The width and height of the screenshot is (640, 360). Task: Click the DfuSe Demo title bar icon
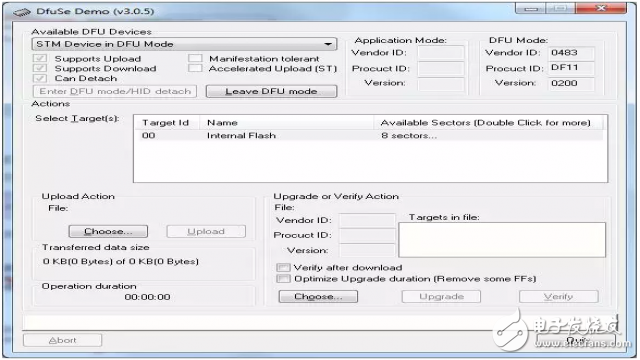[x=22, y=12]
